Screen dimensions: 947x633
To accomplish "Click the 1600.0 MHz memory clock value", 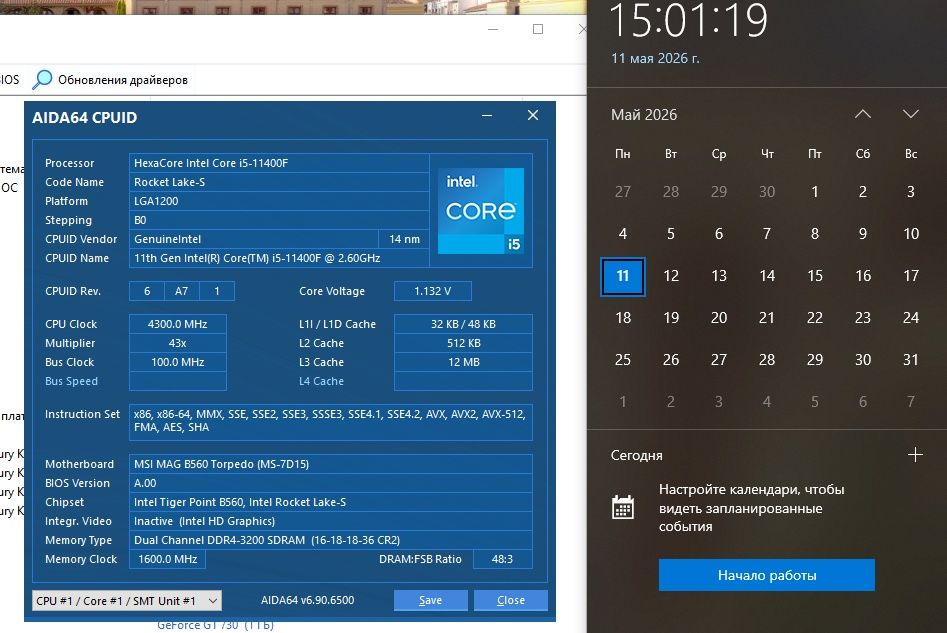I will [x=167, y=559].
